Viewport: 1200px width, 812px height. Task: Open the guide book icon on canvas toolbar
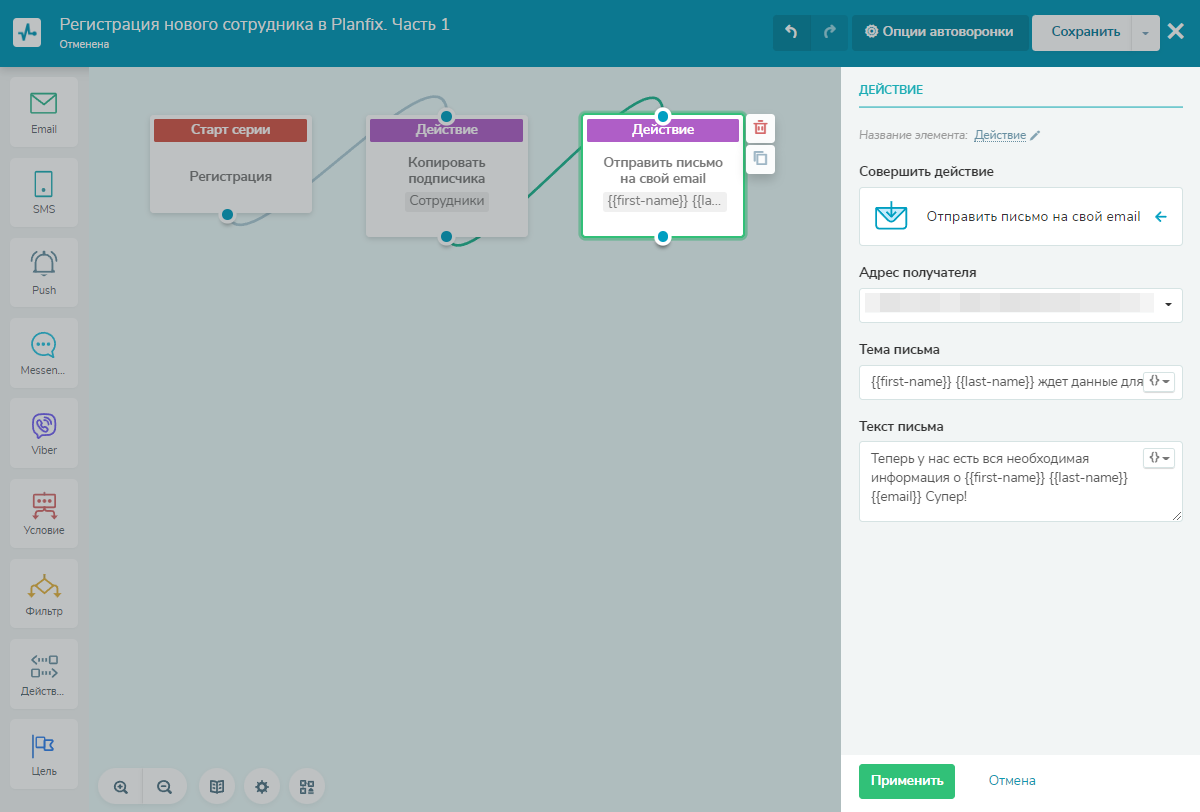pyautogui.click(x=217, y=786)
